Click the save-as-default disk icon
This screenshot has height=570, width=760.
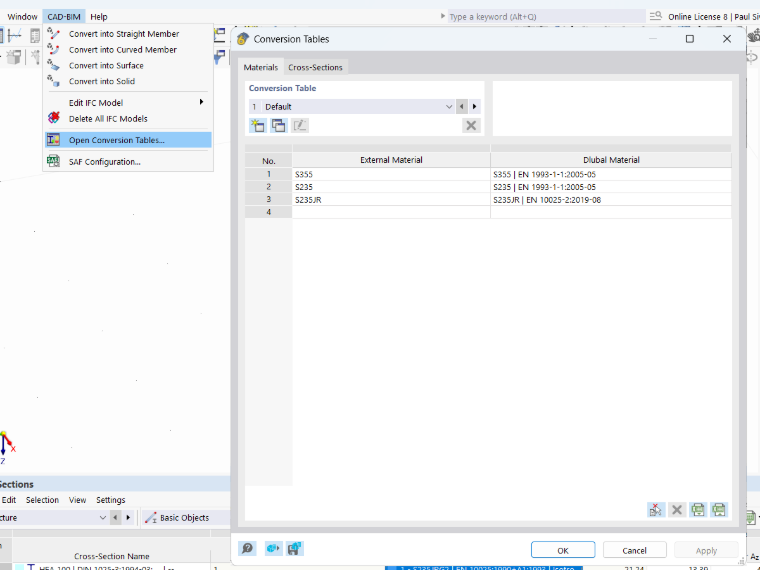(295, 549)
